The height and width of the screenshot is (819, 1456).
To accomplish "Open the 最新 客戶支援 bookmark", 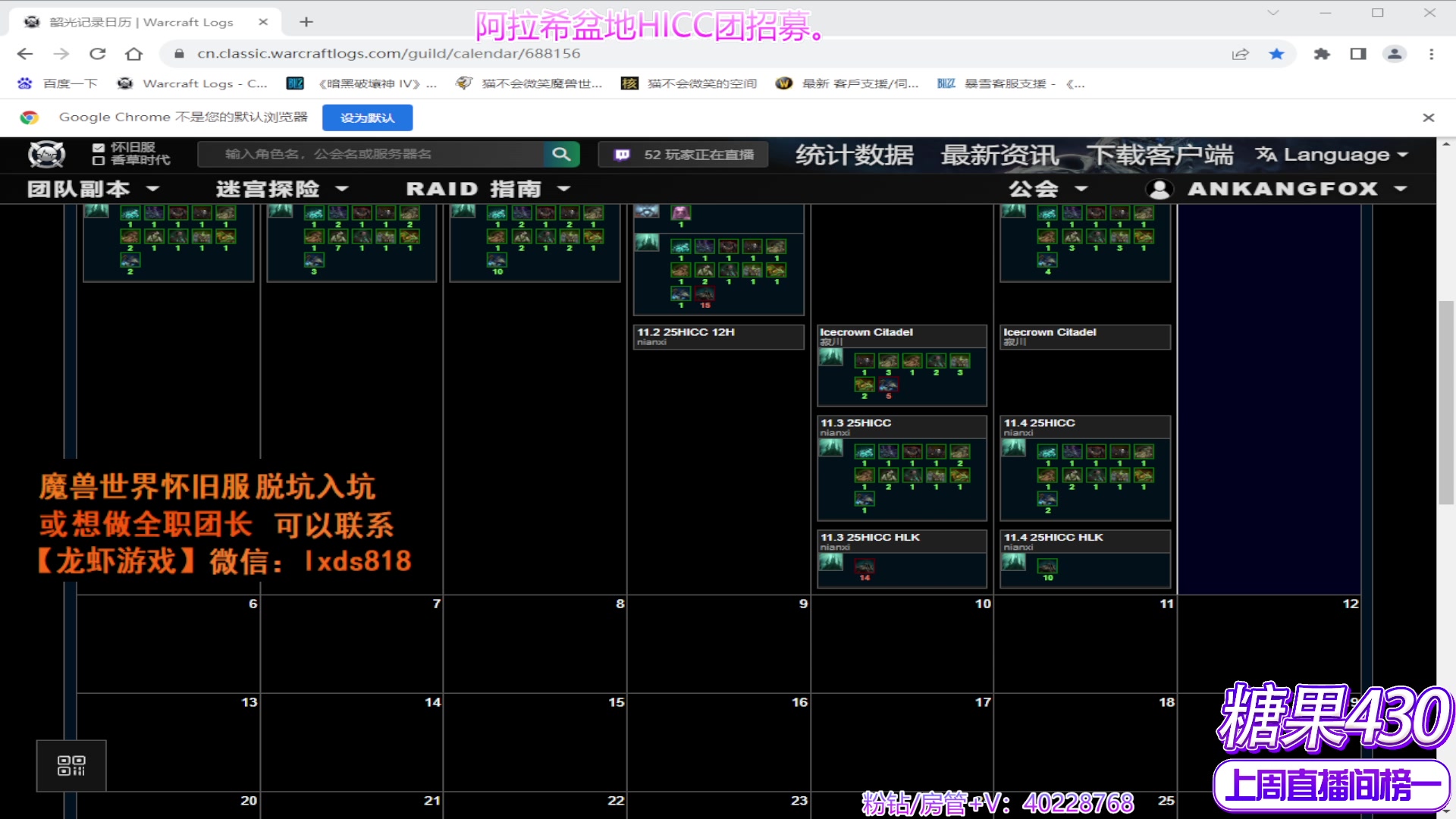I will coord(848,83).
